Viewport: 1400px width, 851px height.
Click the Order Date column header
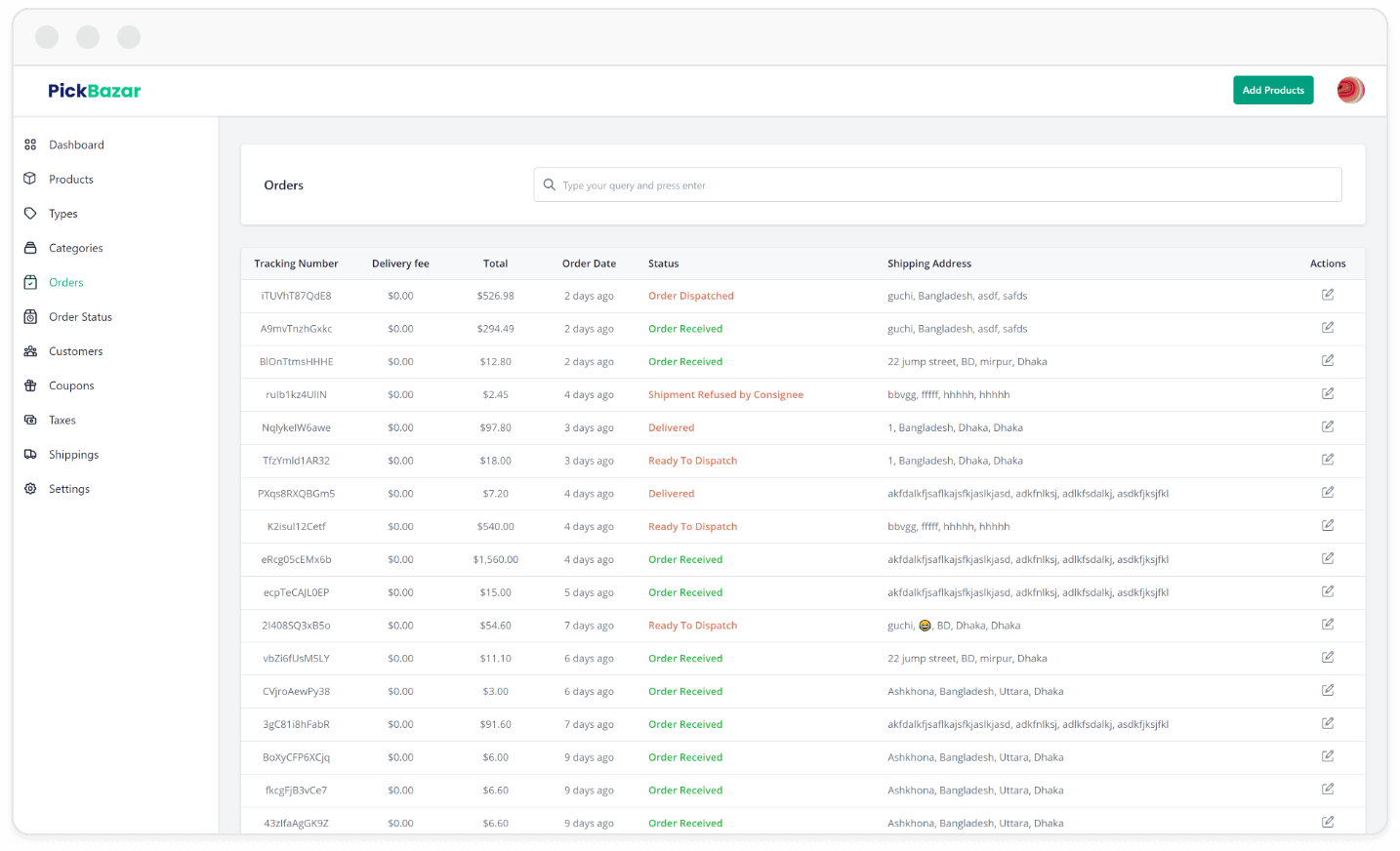pos(589,263)
